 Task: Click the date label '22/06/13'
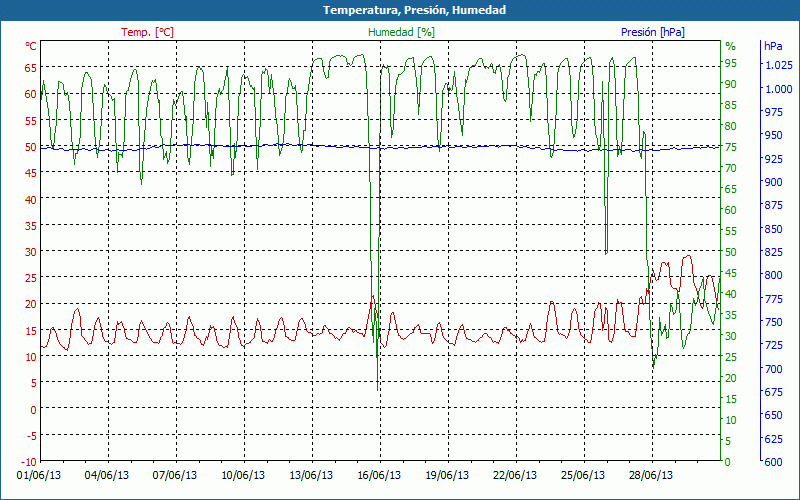point(515,476)
